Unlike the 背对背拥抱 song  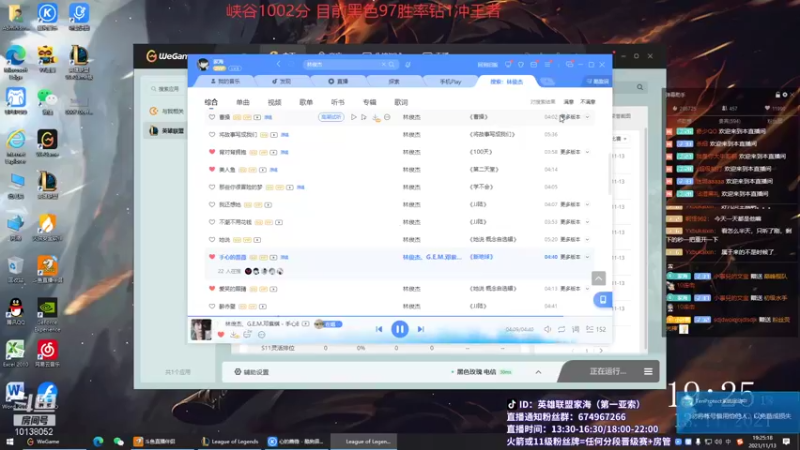tap(212, 152)
